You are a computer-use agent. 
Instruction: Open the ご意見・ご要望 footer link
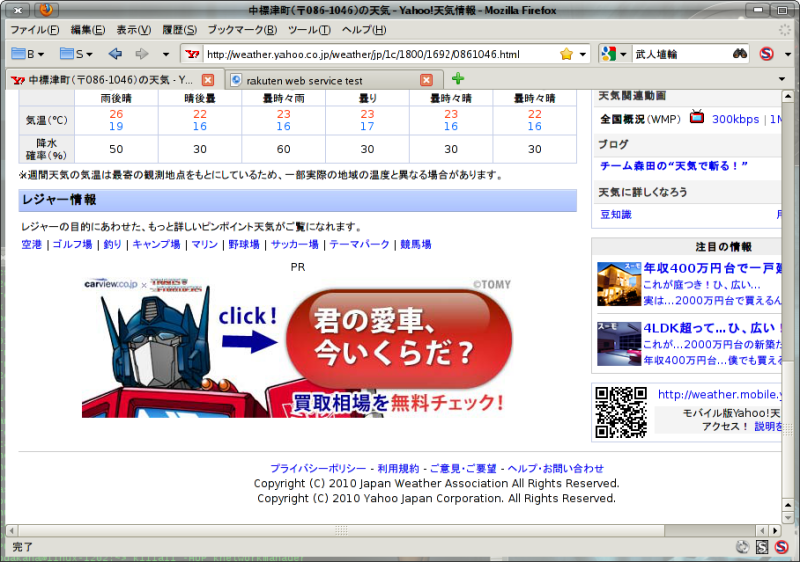coord(463,468)
